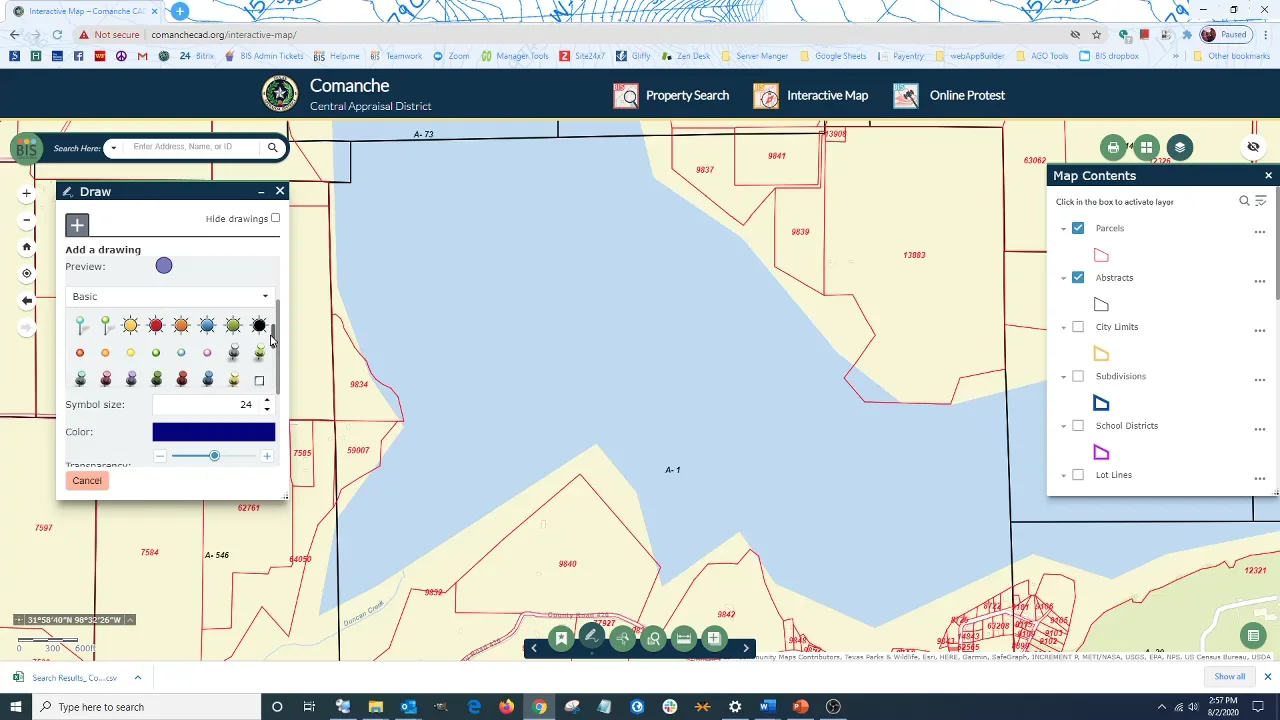Viewport: 1280px width, 720px height.
Task: Open the Add Data plus tool
Action: (x=714, y=638)
